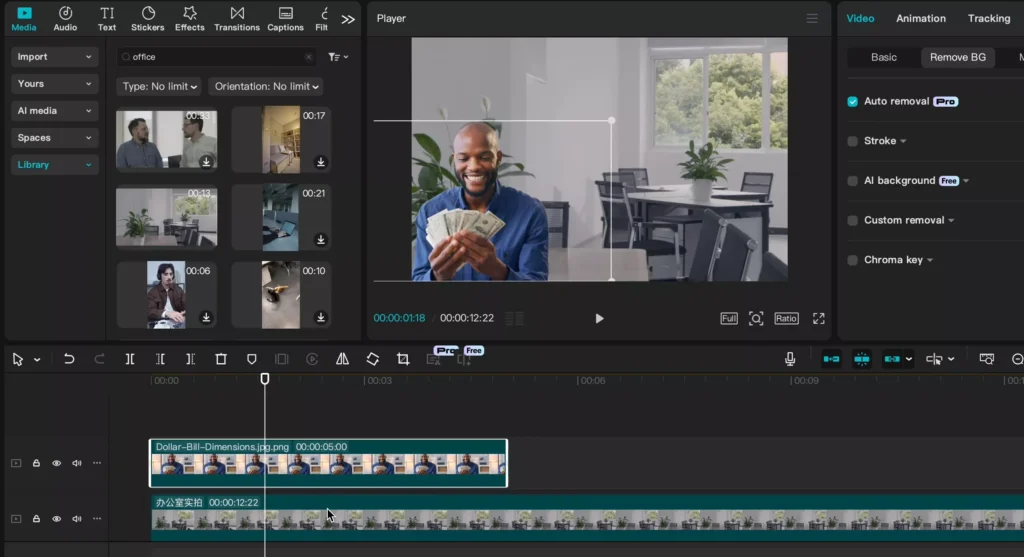Switch to the Animation tab
This screenshot has height=557, width=1024.
(x=920, y=18)
